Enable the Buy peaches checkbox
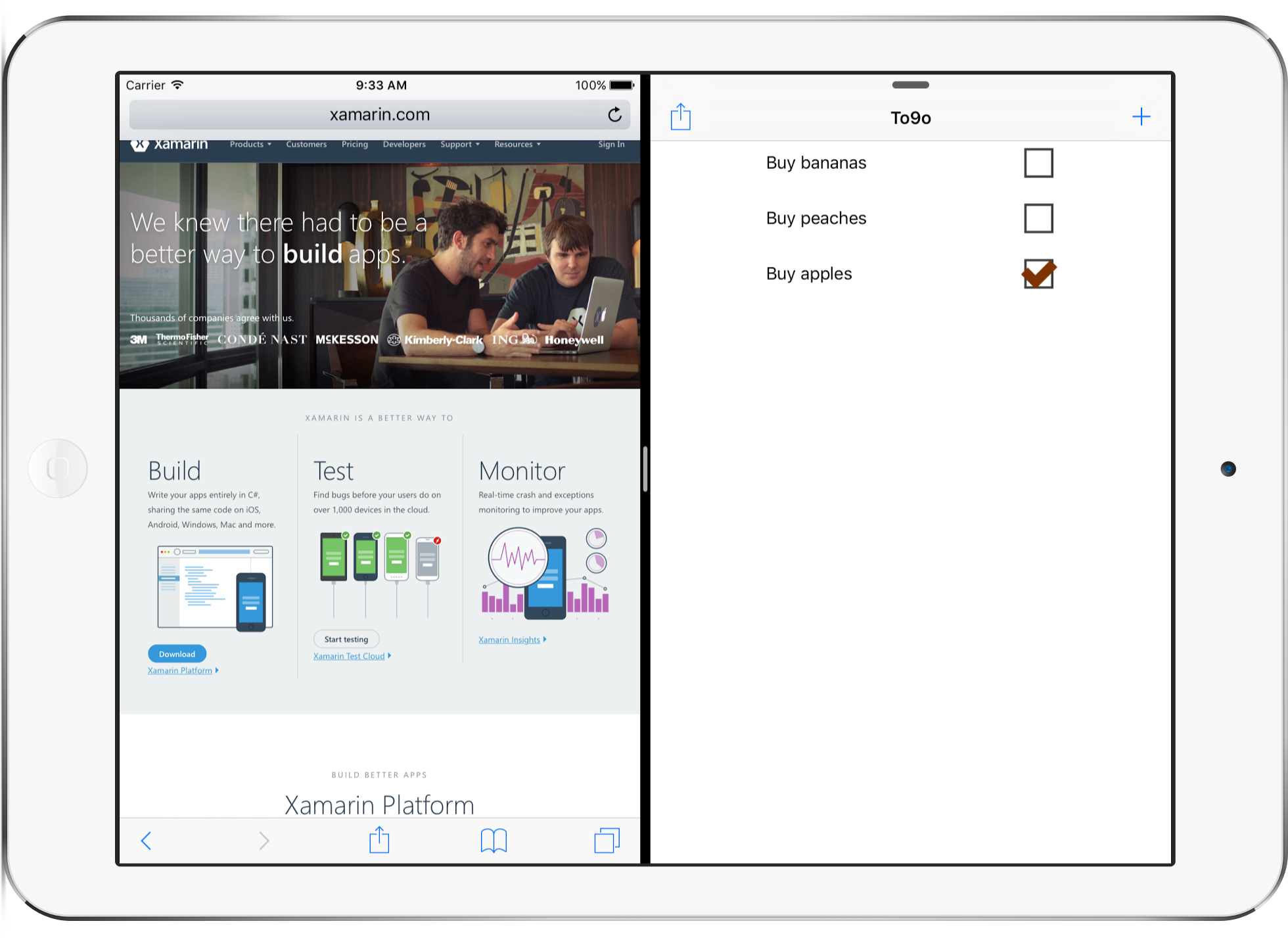Screen dimensions: 1288x938 click(x=1038, y=219)
